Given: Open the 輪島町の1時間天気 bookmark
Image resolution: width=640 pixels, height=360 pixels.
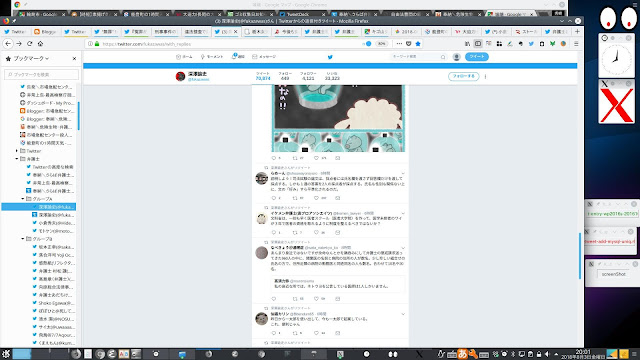Looking at the screenshot, I should click(49, 143).
